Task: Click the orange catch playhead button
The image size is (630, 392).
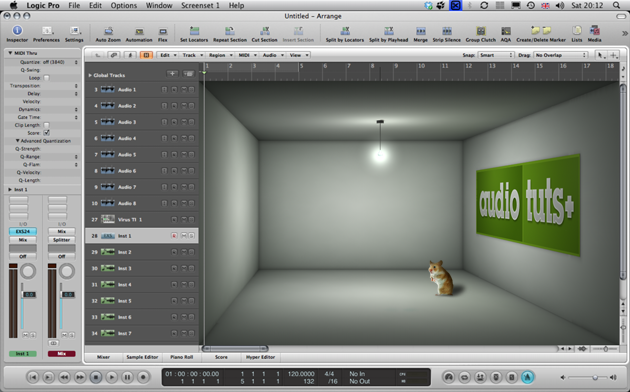Action: 146,55
